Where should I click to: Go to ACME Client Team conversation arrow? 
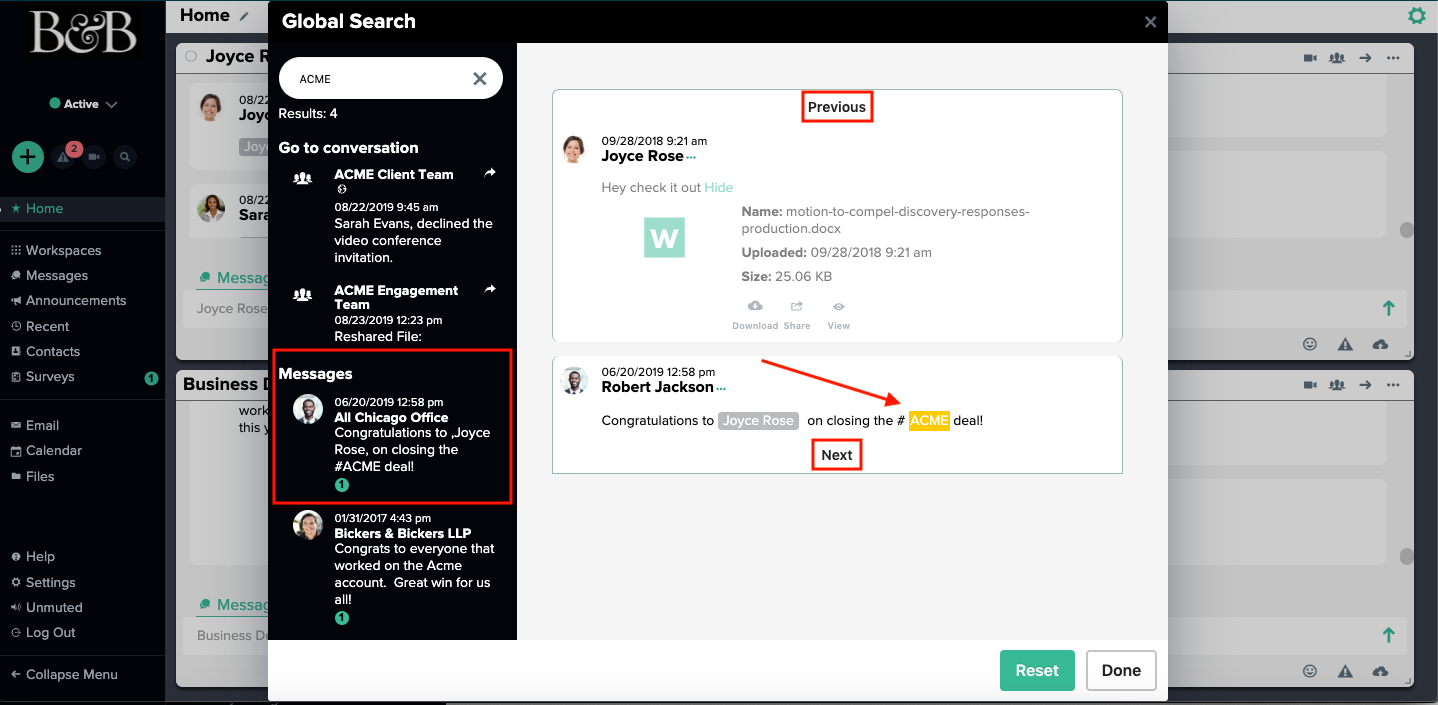(490, 173)
